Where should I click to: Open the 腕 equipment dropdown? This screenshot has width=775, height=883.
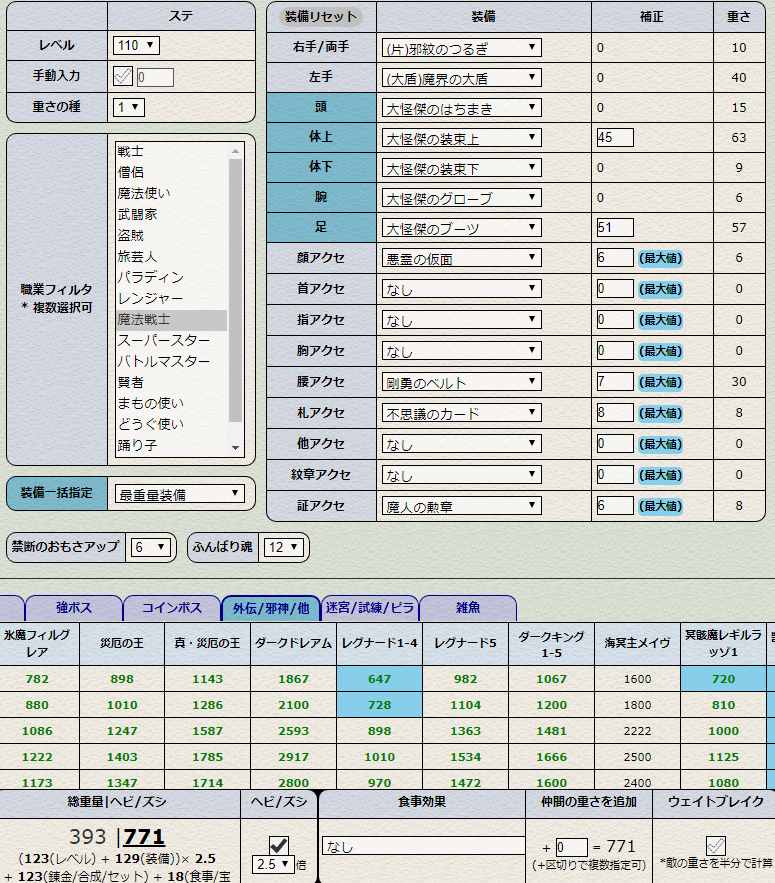[461, 198]
